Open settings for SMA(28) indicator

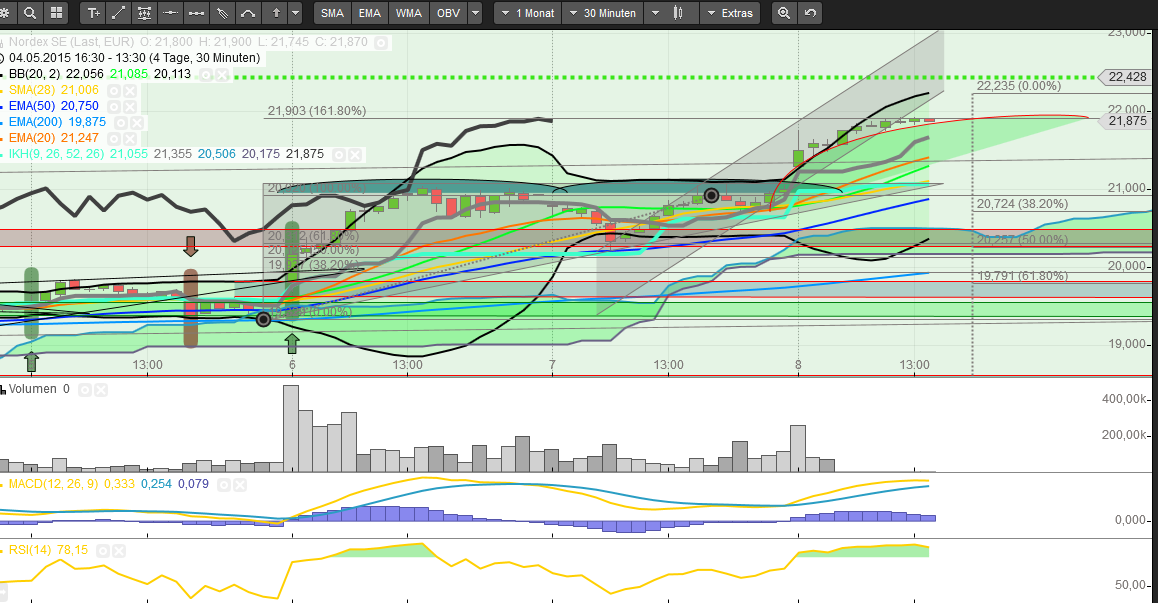click(x=114, y=90)
